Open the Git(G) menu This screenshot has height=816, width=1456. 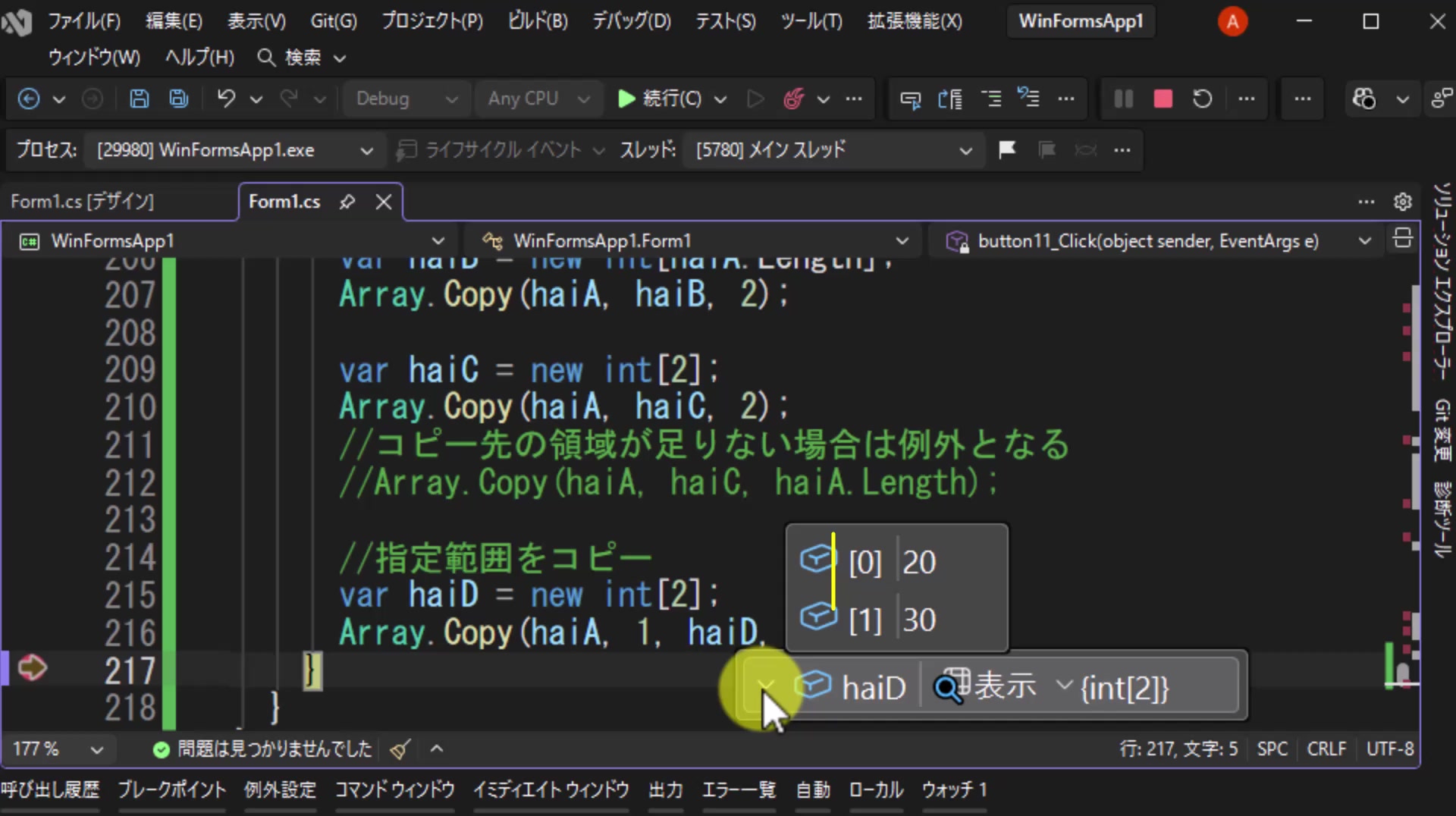[x=333, y=20]
